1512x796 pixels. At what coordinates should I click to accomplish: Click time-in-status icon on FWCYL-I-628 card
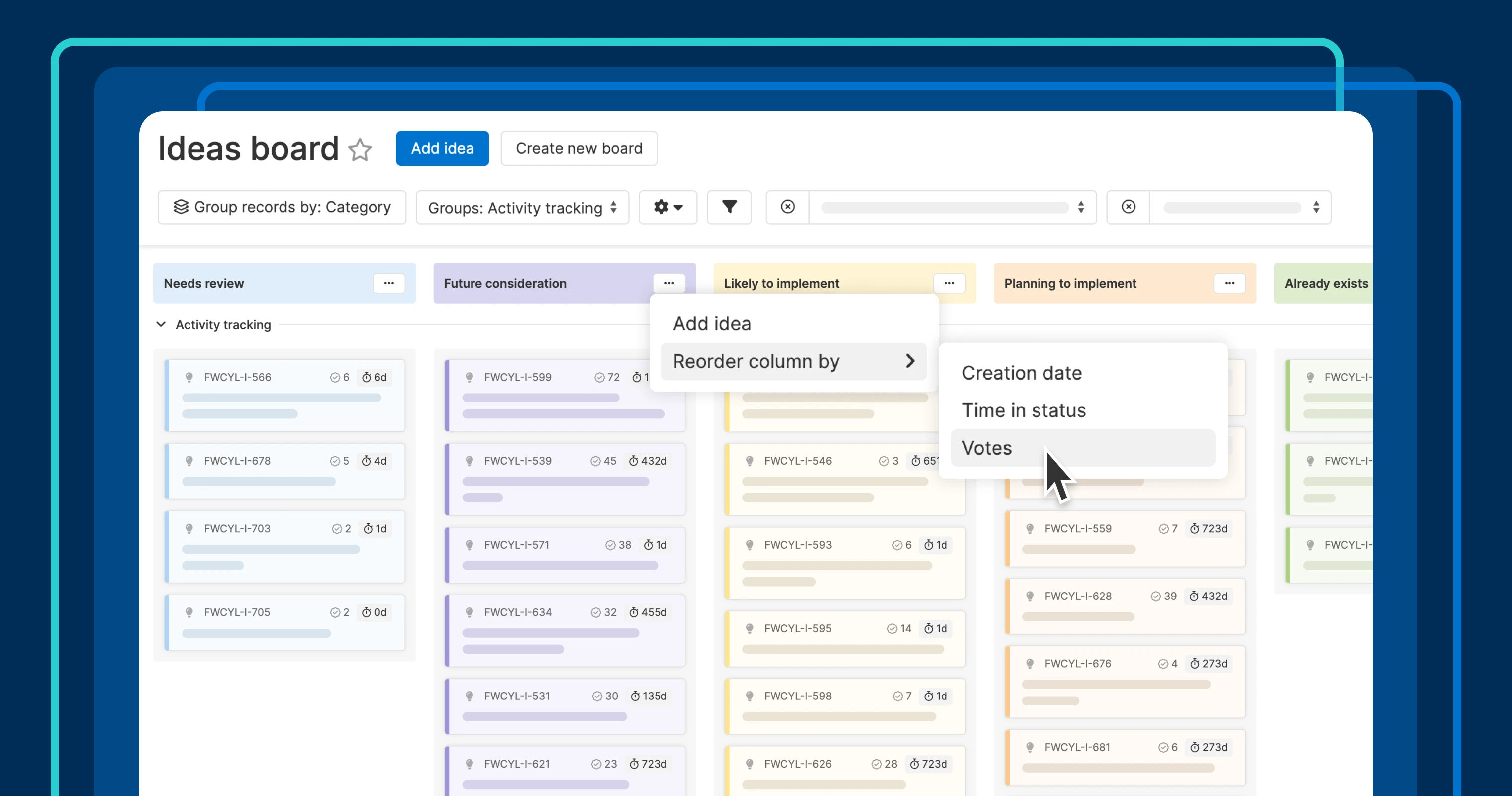(1194, 597)
